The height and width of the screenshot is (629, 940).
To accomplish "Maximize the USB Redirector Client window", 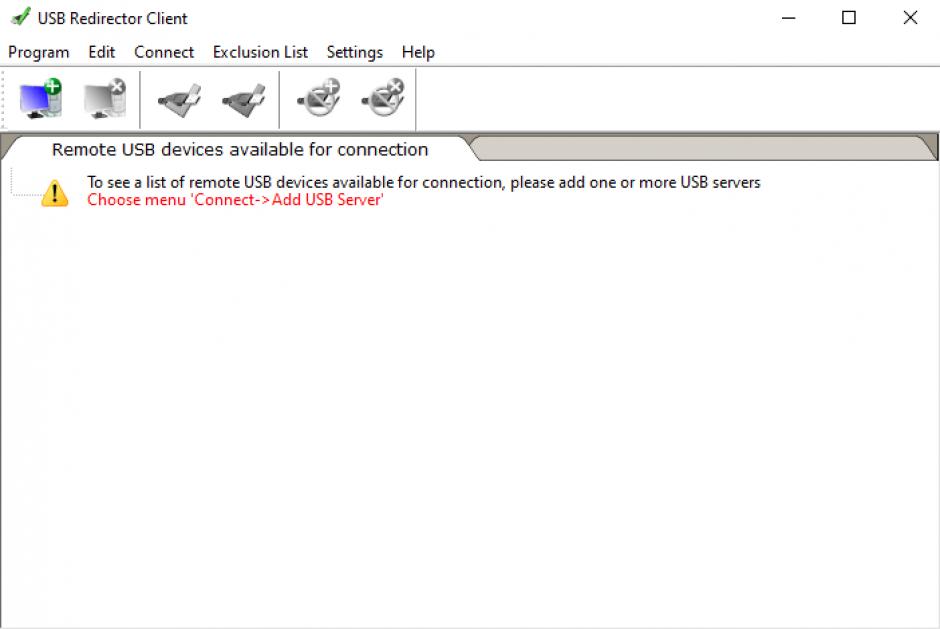I will [x=849, y=18].
